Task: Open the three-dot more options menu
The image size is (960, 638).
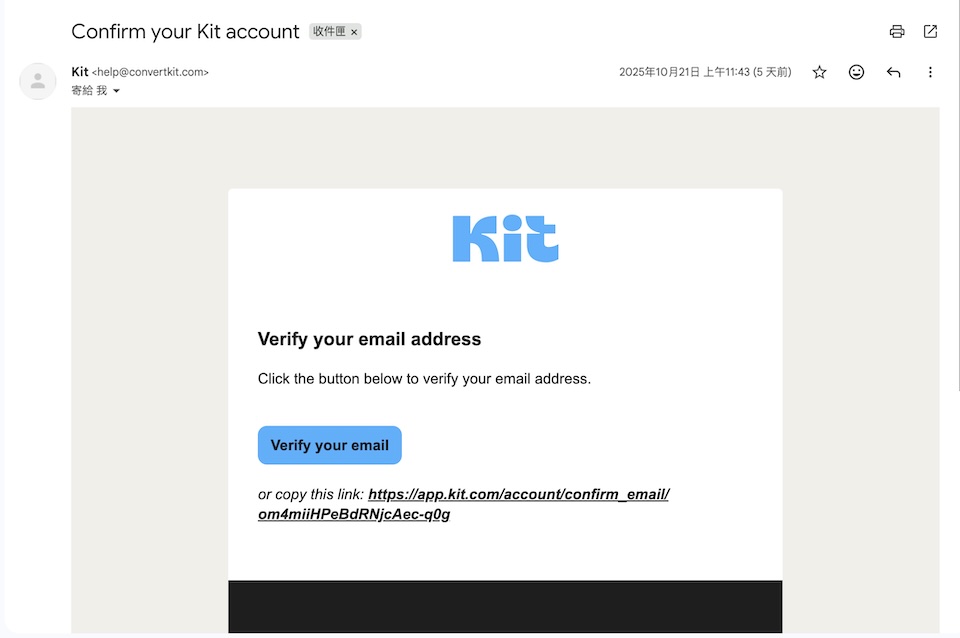Action: [930, 72]
